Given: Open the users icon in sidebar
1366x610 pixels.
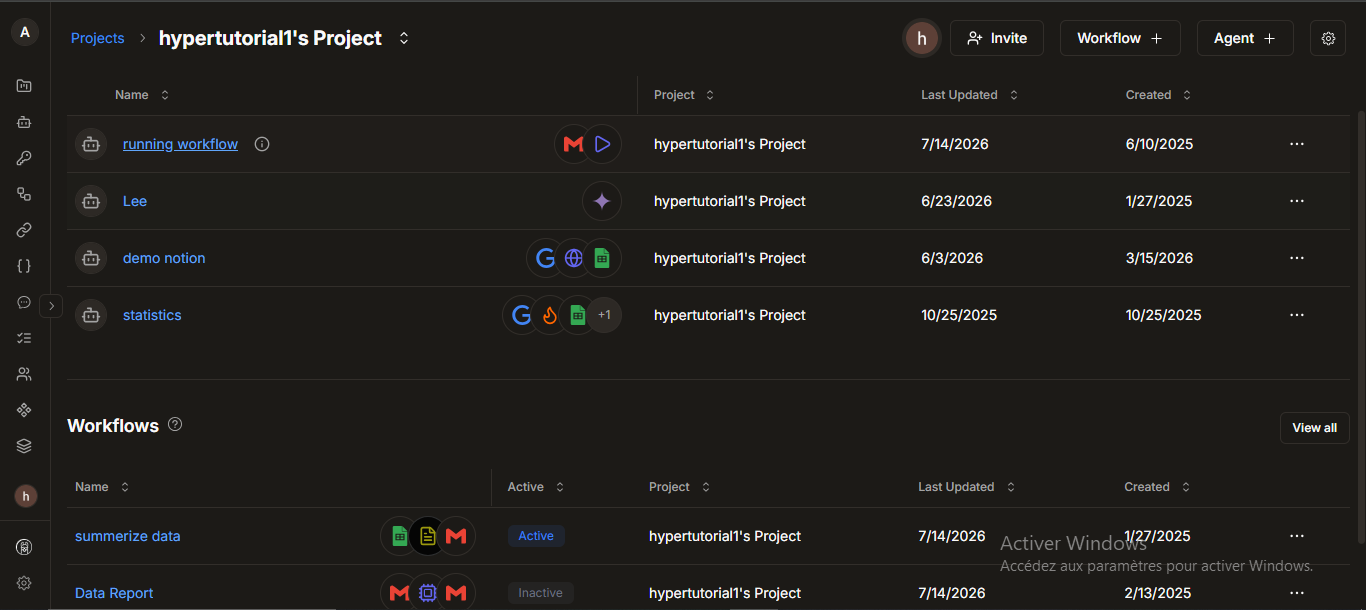Looking at the screenshot, I should pos(24,374).
